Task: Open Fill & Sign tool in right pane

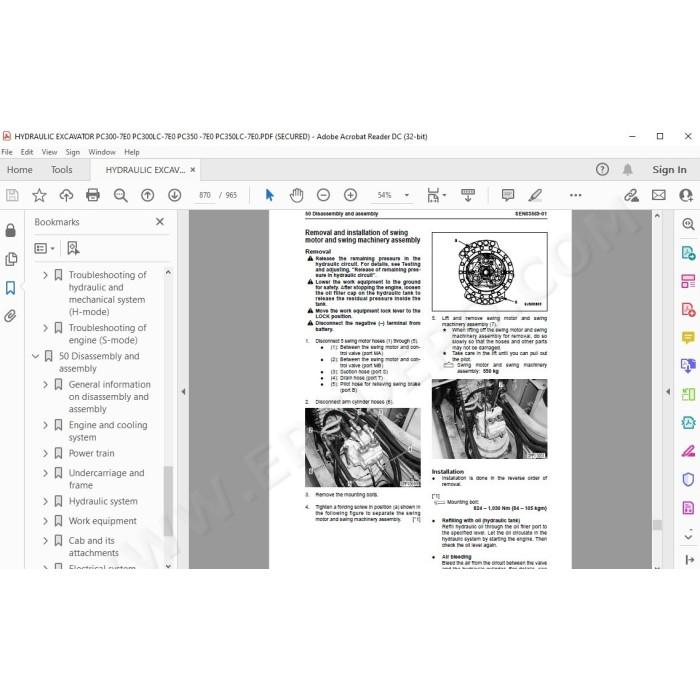Action: [688, 451]
